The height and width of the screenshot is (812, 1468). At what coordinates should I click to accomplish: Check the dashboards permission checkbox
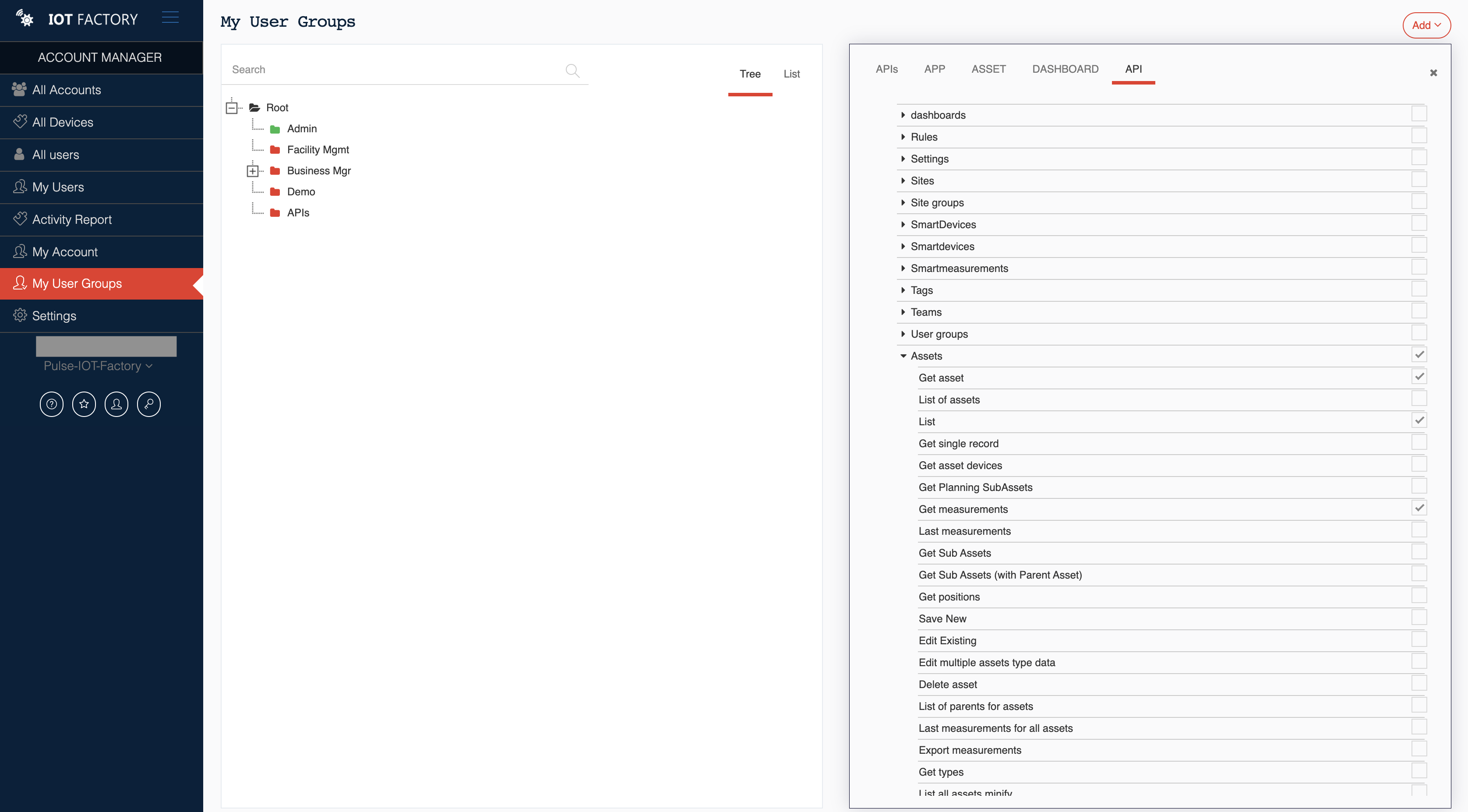click(x=1419, y=114)
